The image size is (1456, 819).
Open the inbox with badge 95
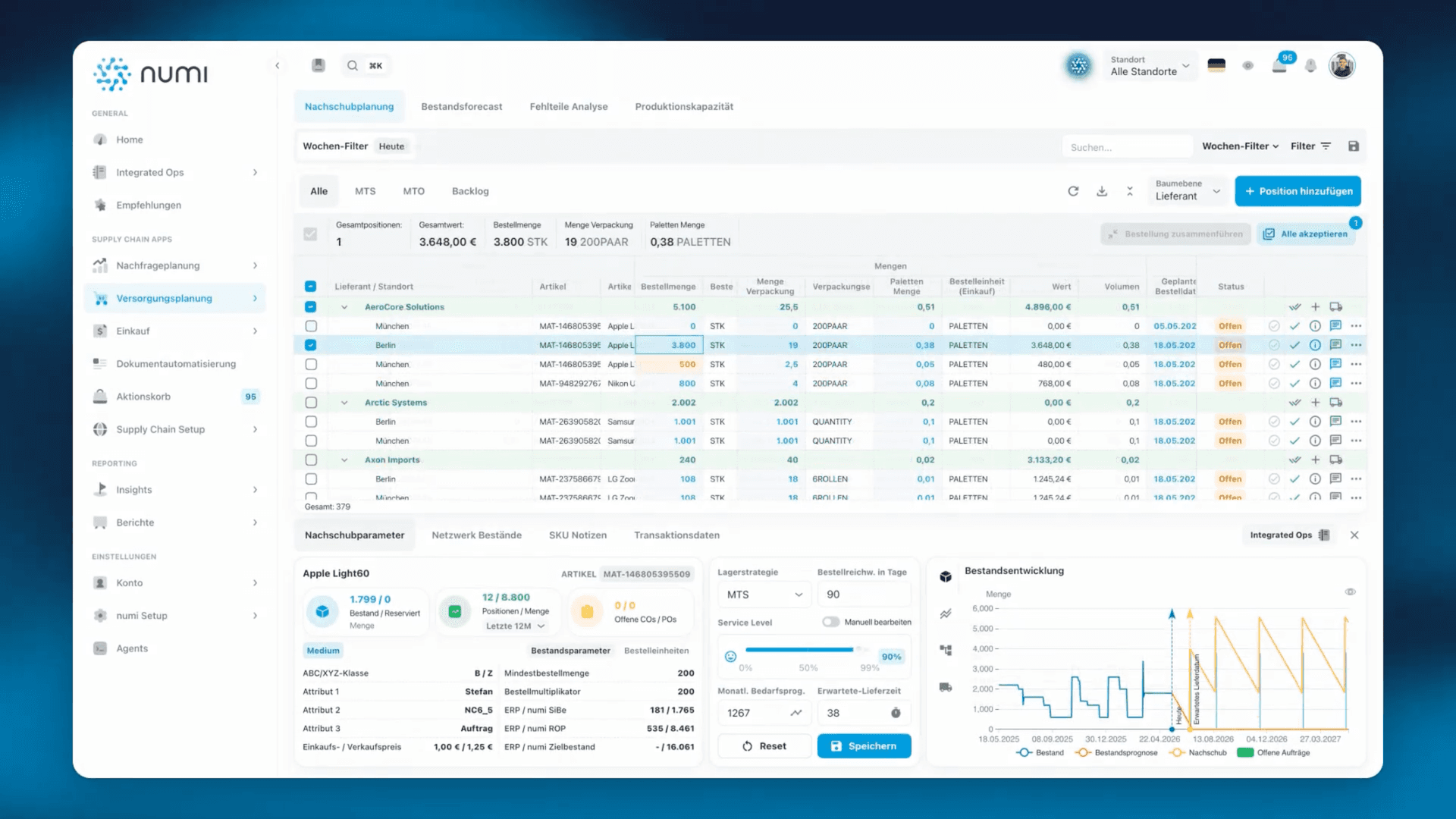[x=1280, y=65]
